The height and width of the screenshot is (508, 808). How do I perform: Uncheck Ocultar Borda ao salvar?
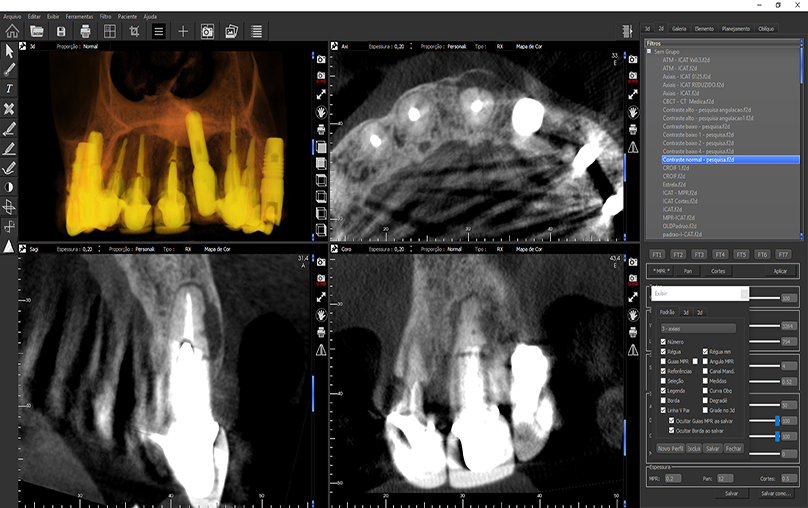click(672, 429)
